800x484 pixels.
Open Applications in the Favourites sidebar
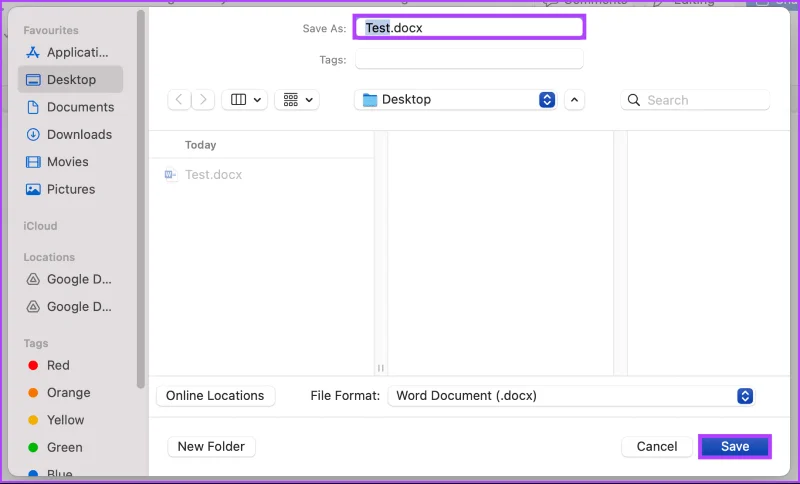70,53
